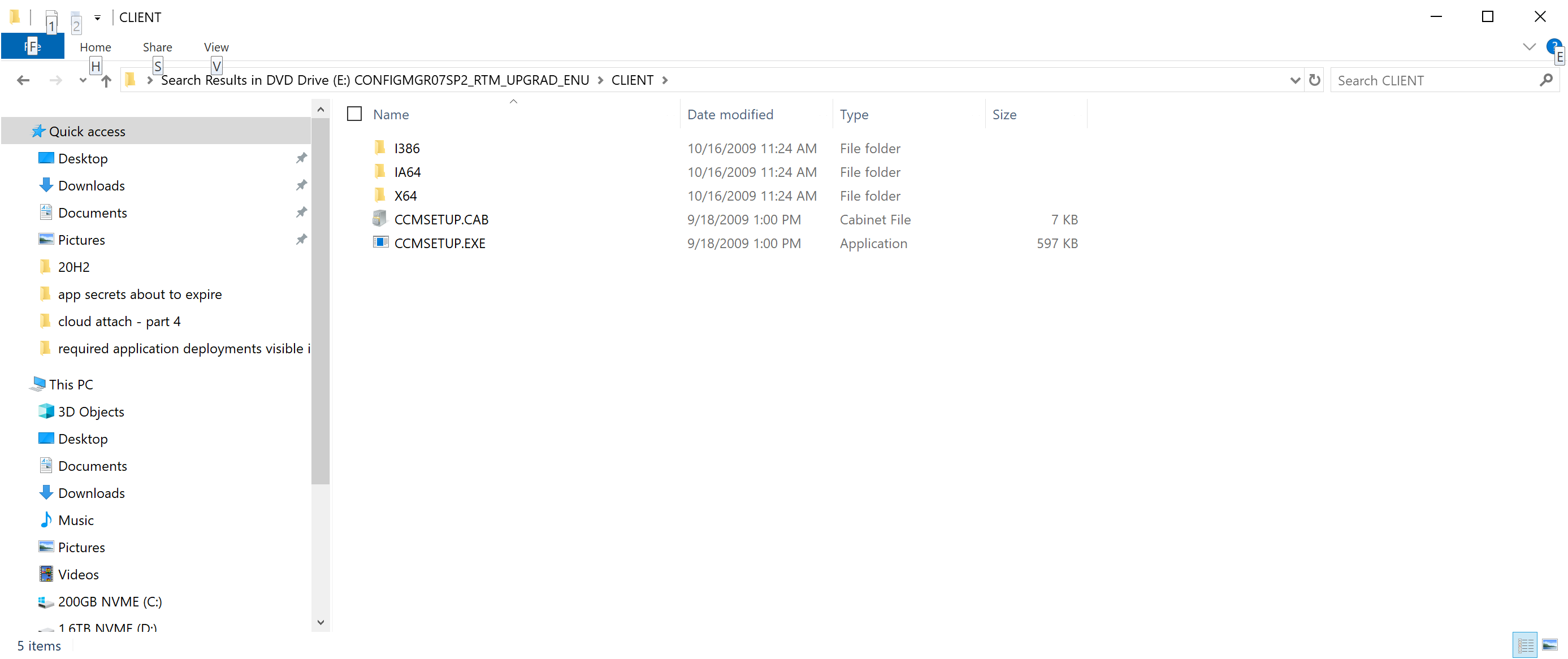Viewport: 1568px width, 659px height.
Task: Open app secrets about to expire folder
Action: click(140, 294)
